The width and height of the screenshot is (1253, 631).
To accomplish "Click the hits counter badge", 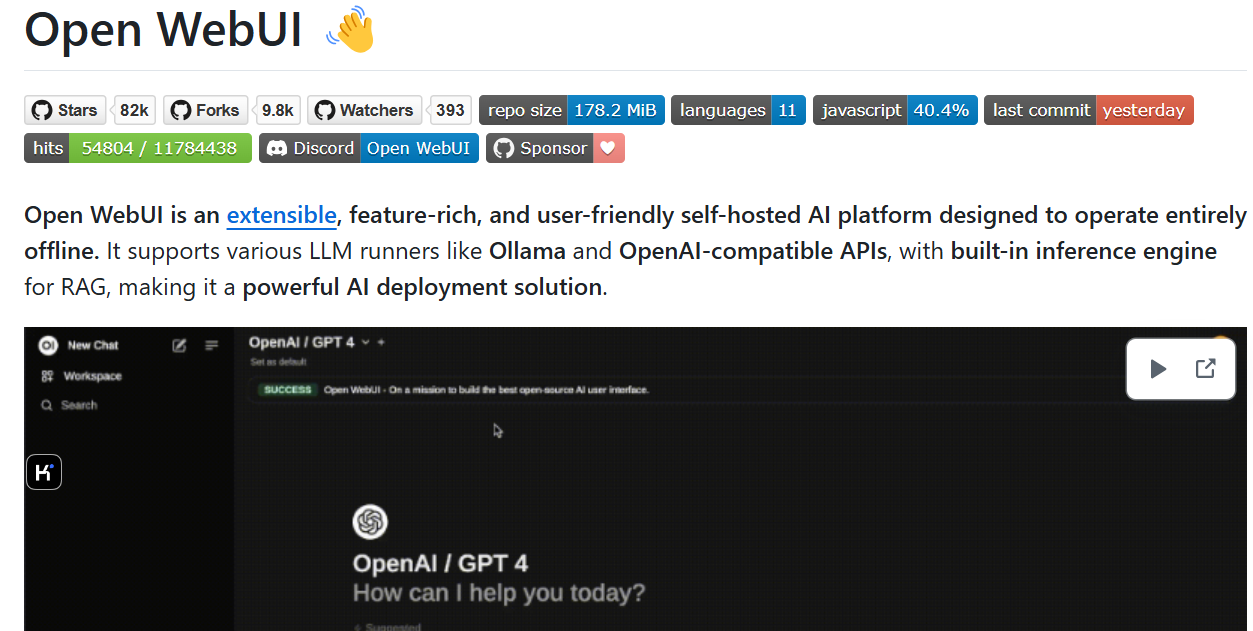I will point(138,148).
